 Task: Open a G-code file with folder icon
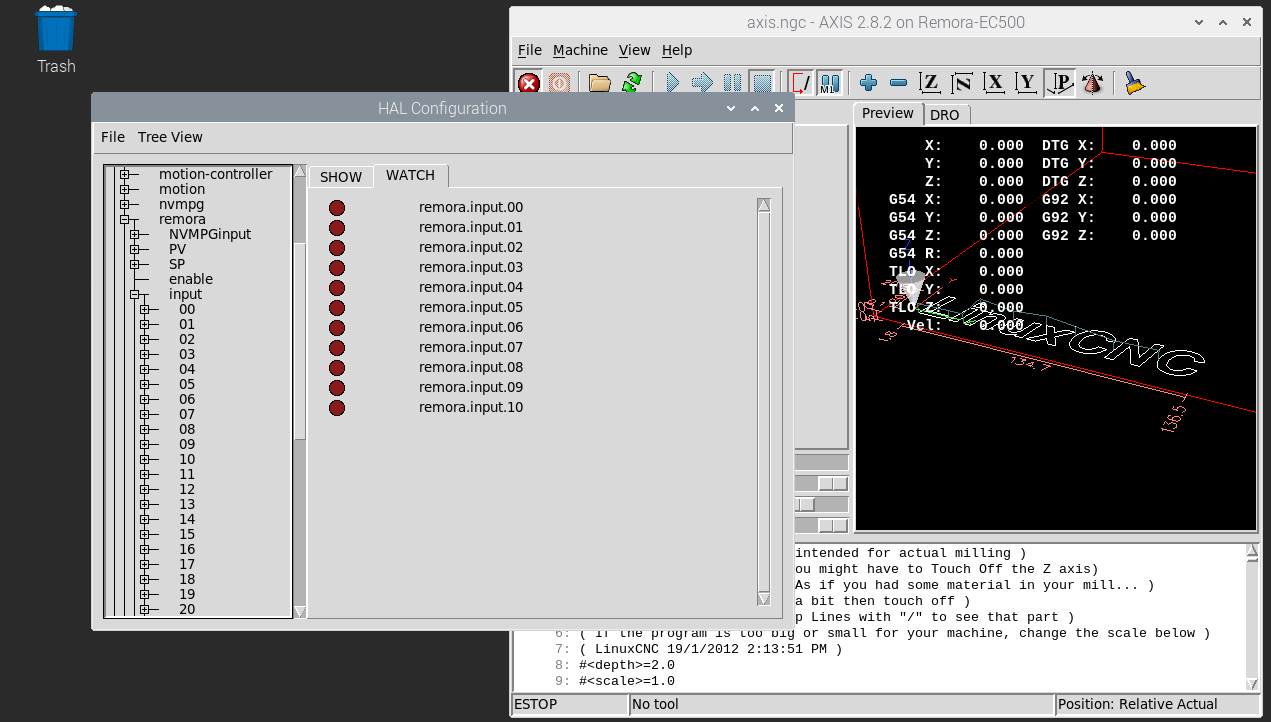pos(600,83)
